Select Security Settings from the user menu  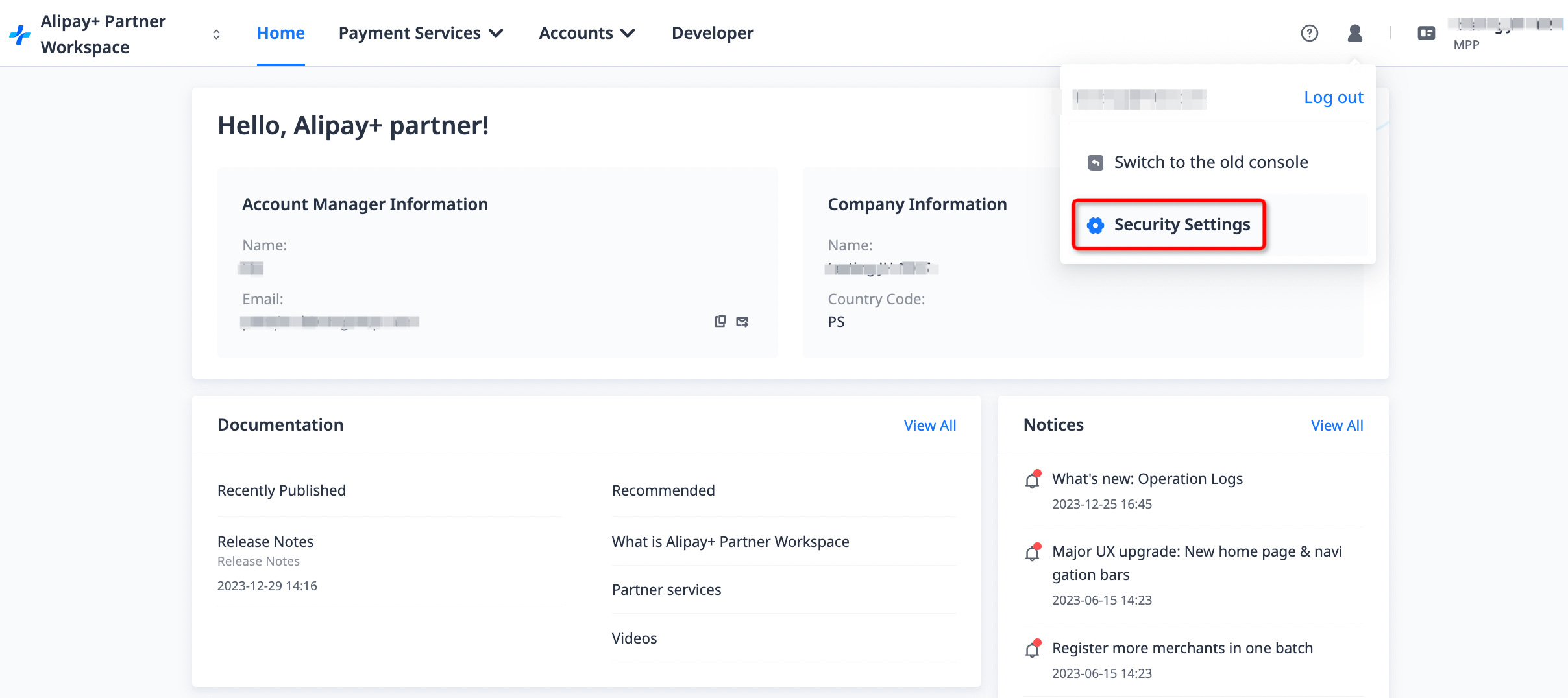point(1181,224)
